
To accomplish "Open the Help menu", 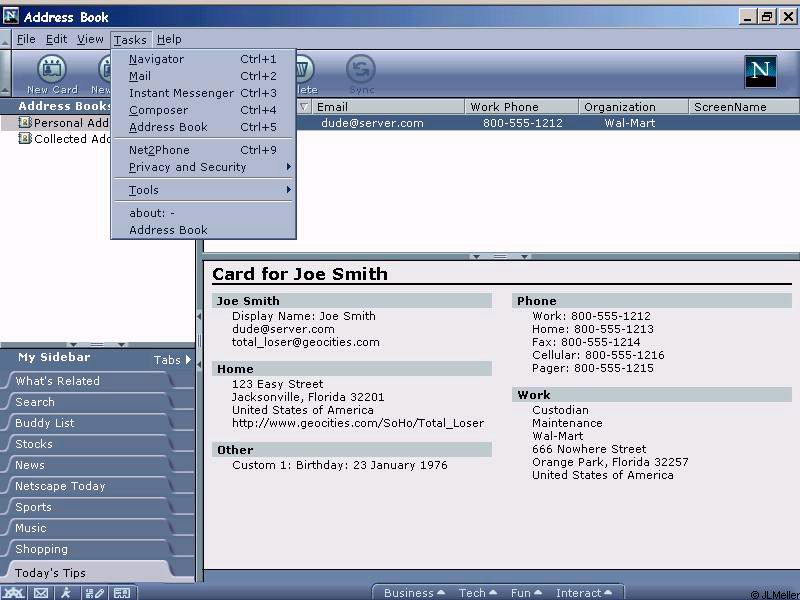I will [169, 39].
